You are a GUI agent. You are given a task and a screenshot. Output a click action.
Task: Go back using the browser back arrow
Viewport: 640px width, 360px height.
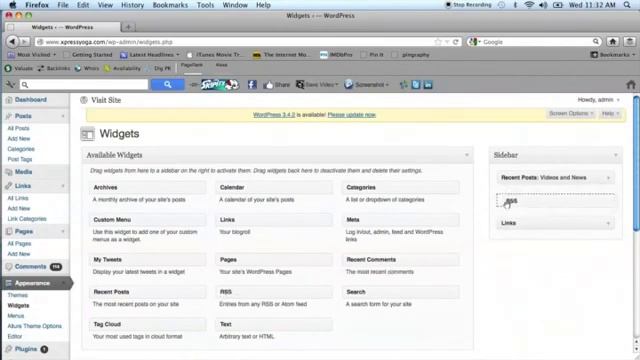12,42
